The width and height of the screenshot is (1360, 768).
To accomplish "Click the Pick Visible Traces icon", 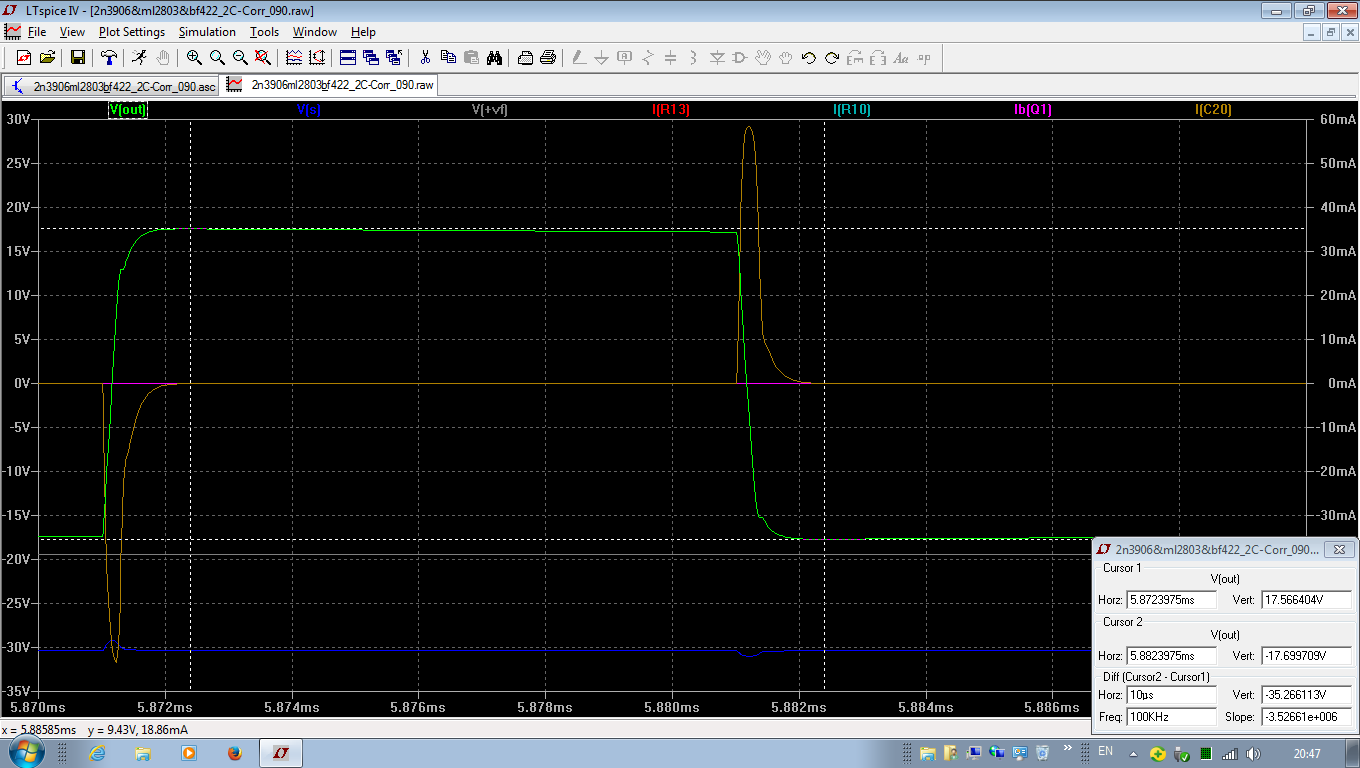I will tap(294, 58).
